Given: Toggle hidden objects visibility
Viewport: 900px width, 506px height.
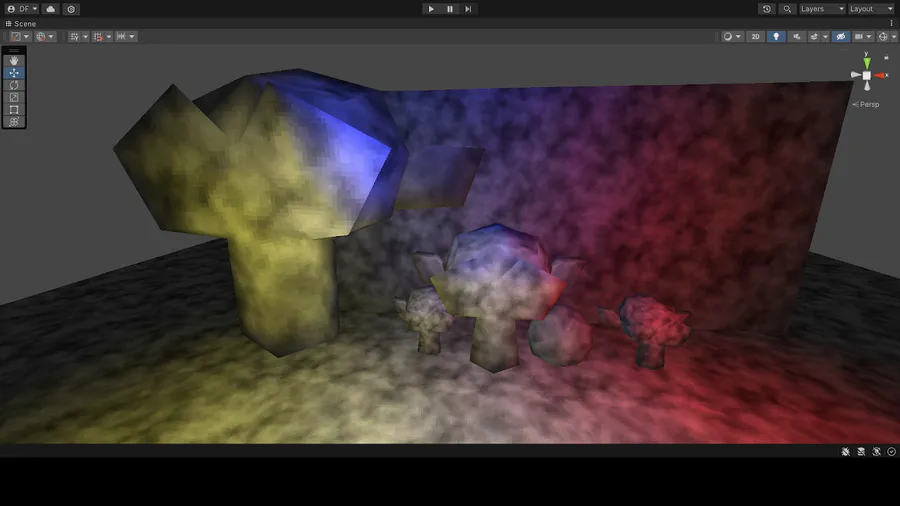Looking at the screenshot, I should 841,36.
